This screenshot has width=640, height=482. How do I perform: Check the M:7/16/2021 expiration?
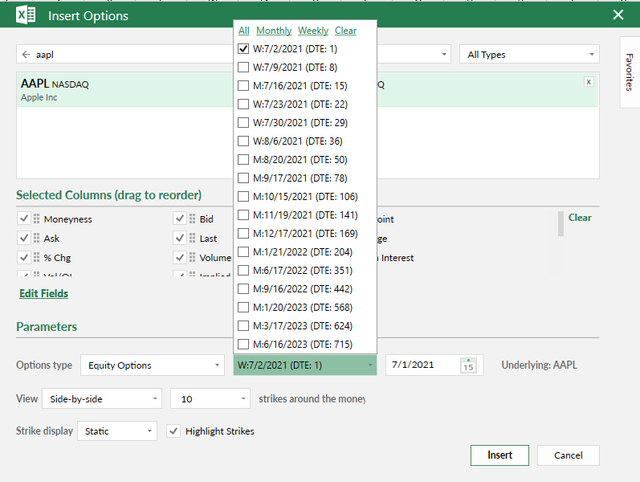243,85
